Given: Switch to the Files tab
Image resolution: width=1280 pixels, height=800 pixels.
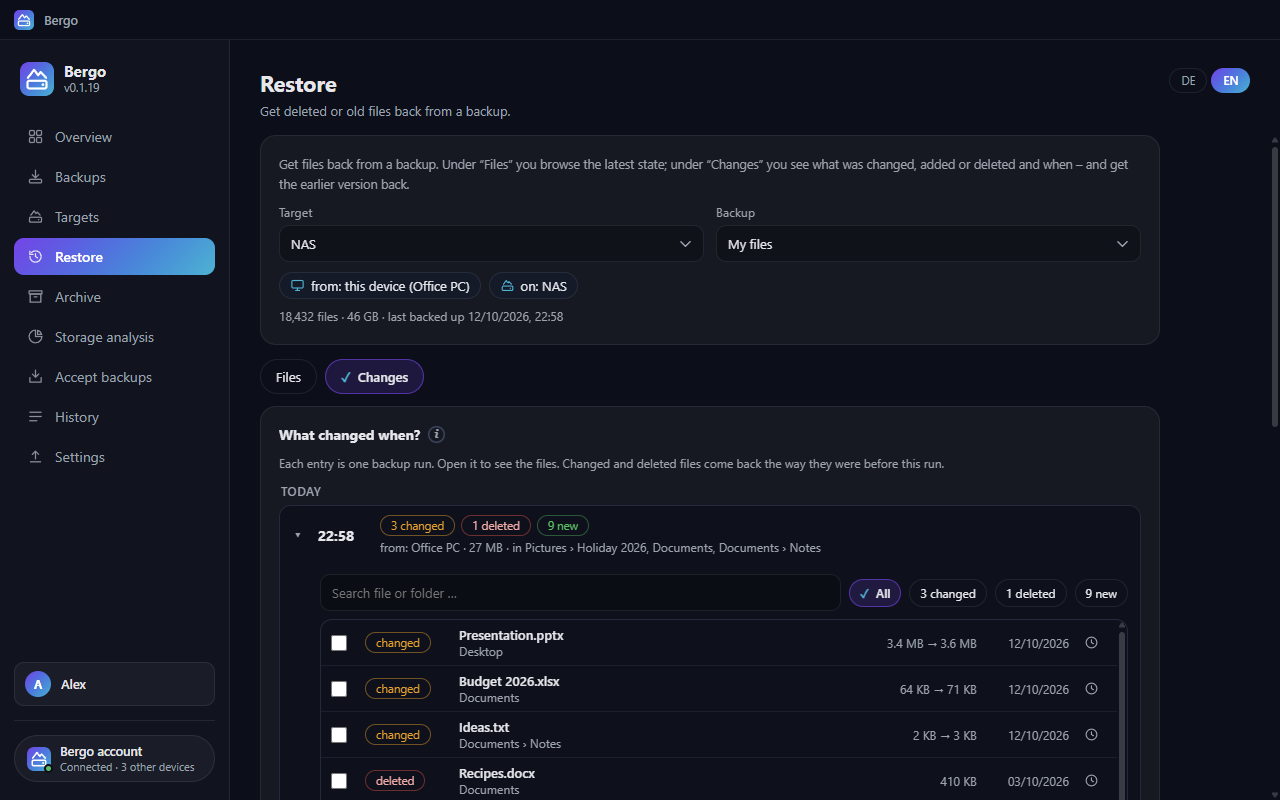Looking at the screenshot, I should 288,377.
